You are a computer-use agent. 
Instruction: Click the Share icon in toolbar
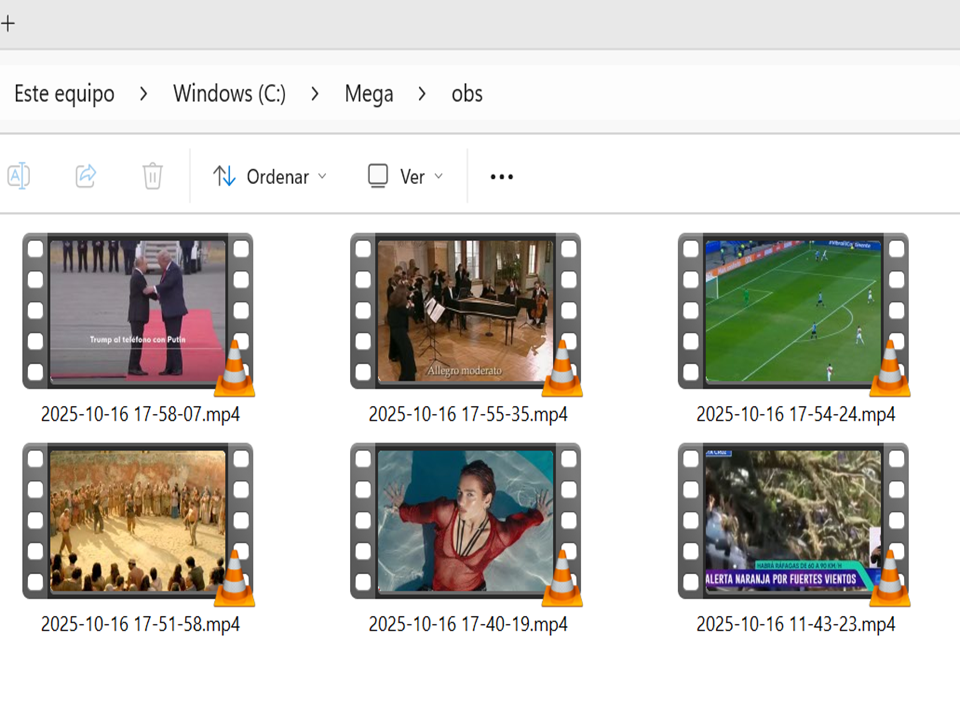click(86, 177)
